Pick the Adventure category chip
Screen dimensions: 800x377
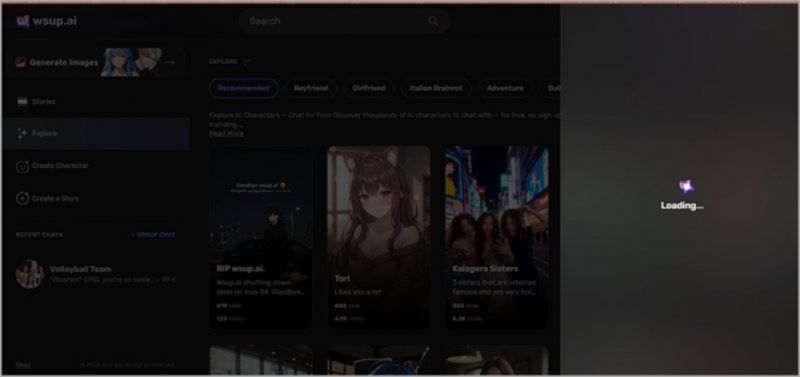pos(505,88)
